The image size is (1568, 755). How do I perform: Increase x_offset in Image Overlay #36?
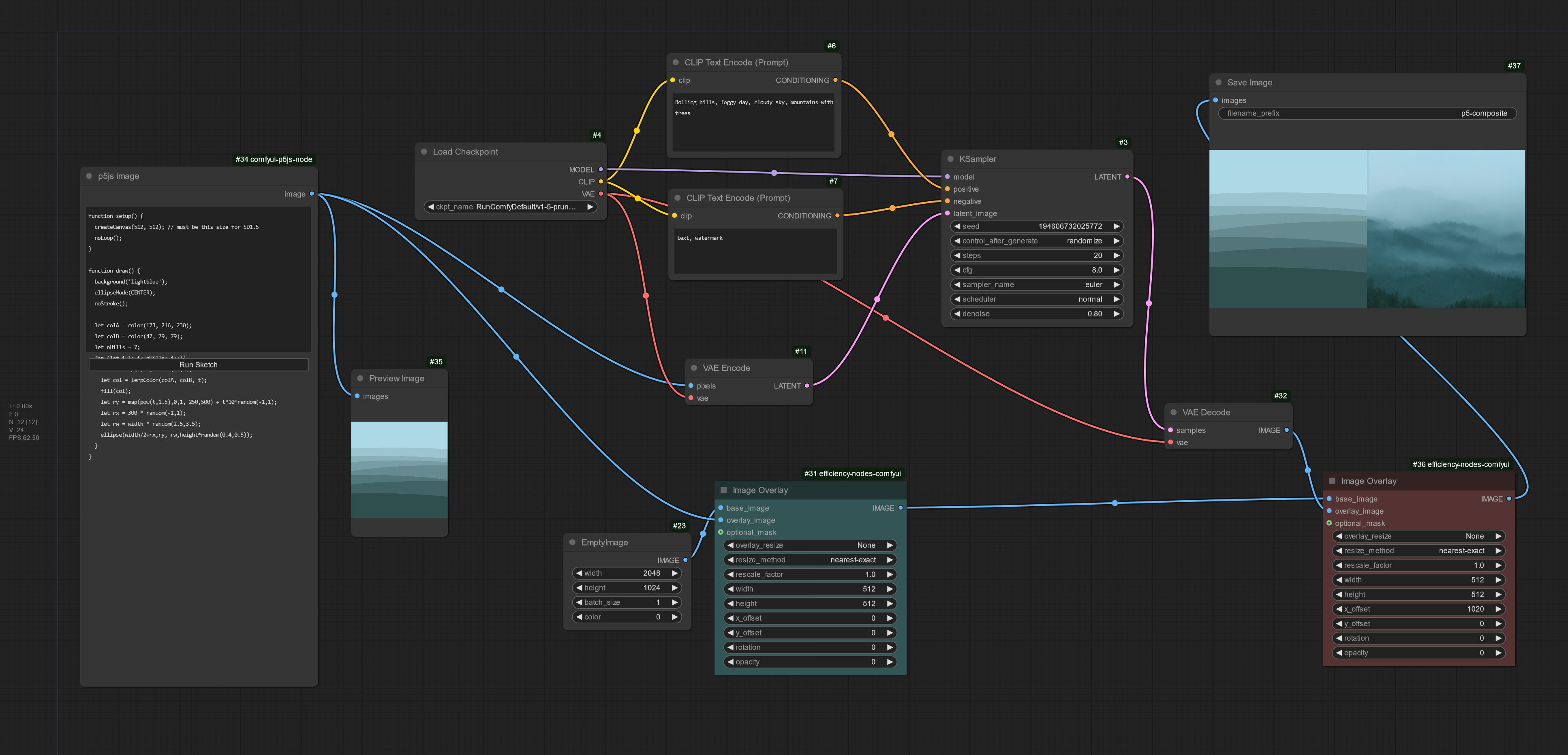(1498, 609)
